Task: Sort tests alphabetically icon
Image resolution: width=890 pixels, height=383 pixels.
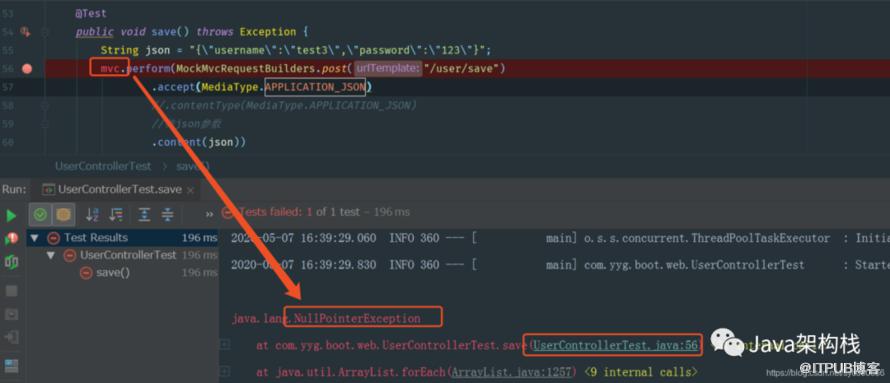Action: click(92, 214)
